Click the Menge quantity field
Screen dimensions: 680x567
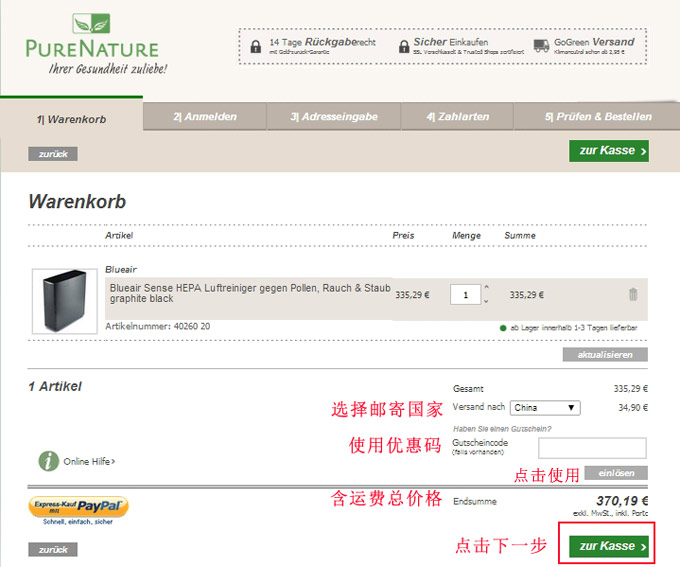[x=465, y=295]
